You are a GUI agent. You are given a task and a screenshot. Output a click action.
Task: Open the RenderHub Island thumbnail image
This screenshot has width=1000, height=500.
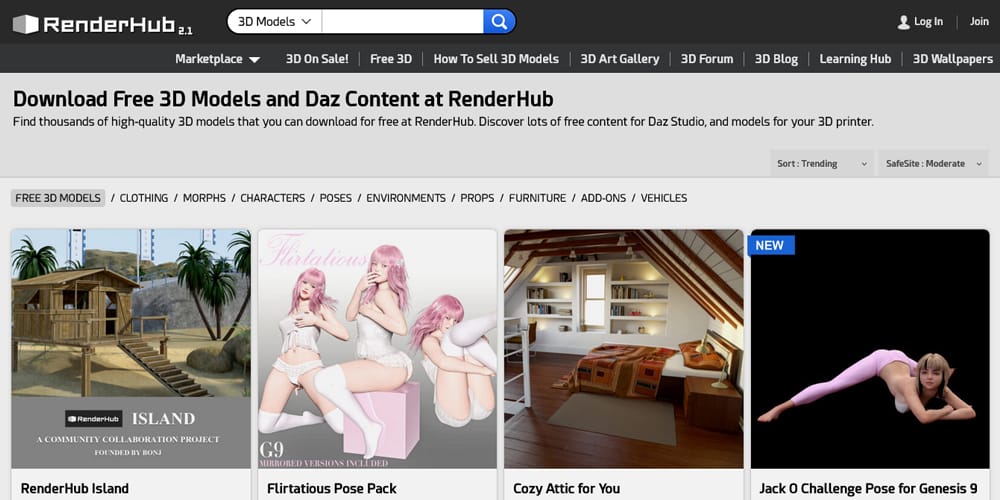click(x=131, y=349)
